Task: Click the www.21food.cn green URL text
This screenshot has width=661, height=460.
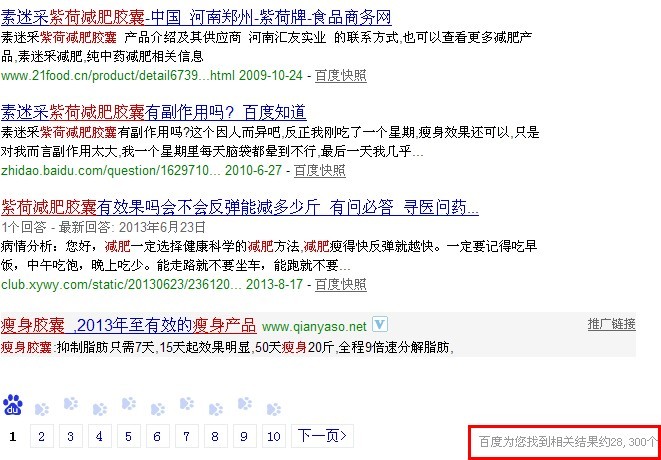Action: (152, 76)
